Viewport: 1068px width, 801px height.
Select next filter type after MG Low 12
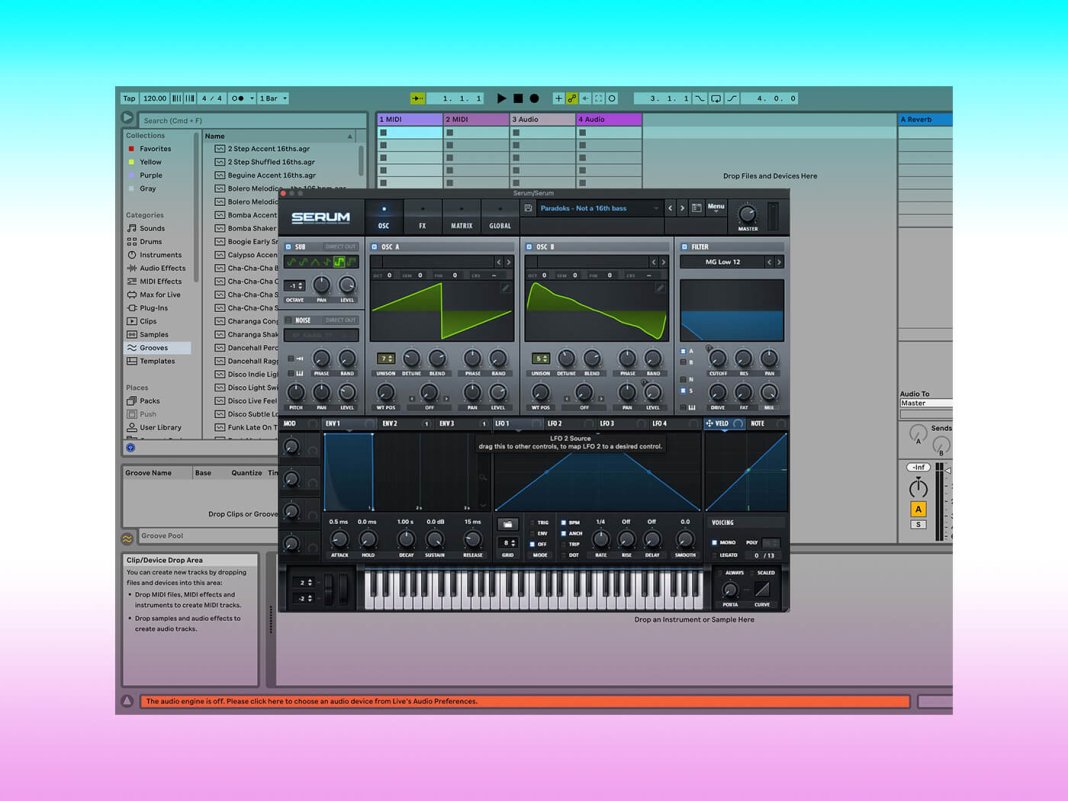point(779,262)
